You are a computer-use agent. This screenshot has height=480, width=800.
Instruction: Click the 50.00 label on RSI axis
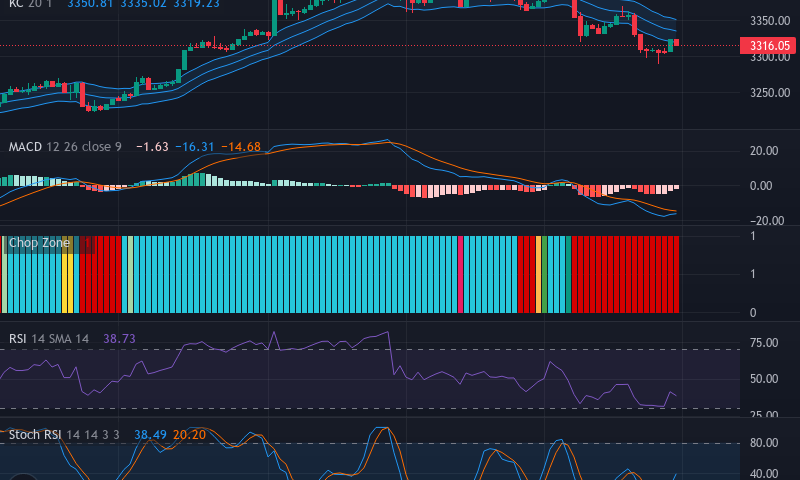tap(764, 379)
